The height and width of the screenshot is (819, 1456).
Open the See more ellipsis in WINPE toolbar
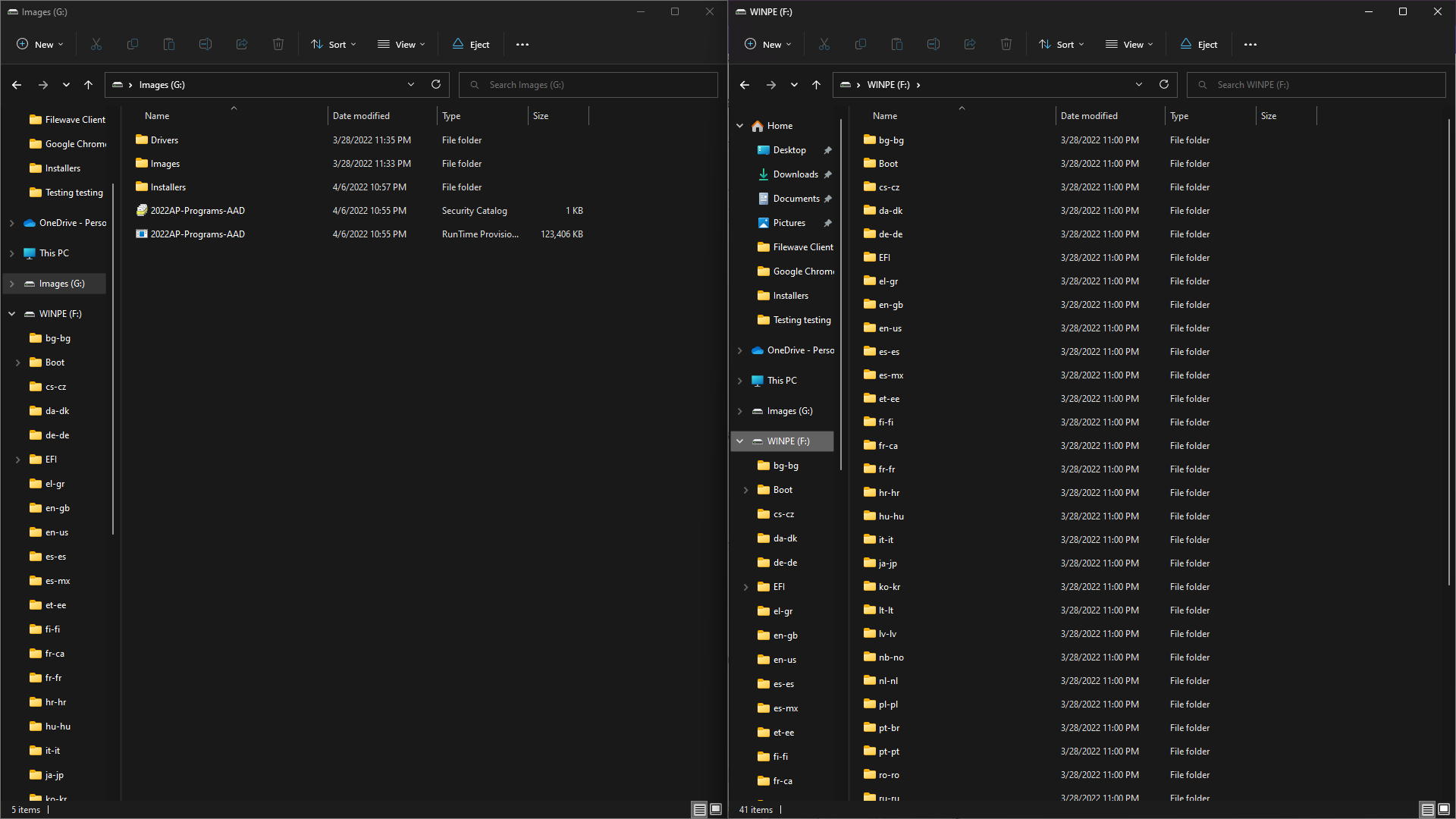point(1250,44)
